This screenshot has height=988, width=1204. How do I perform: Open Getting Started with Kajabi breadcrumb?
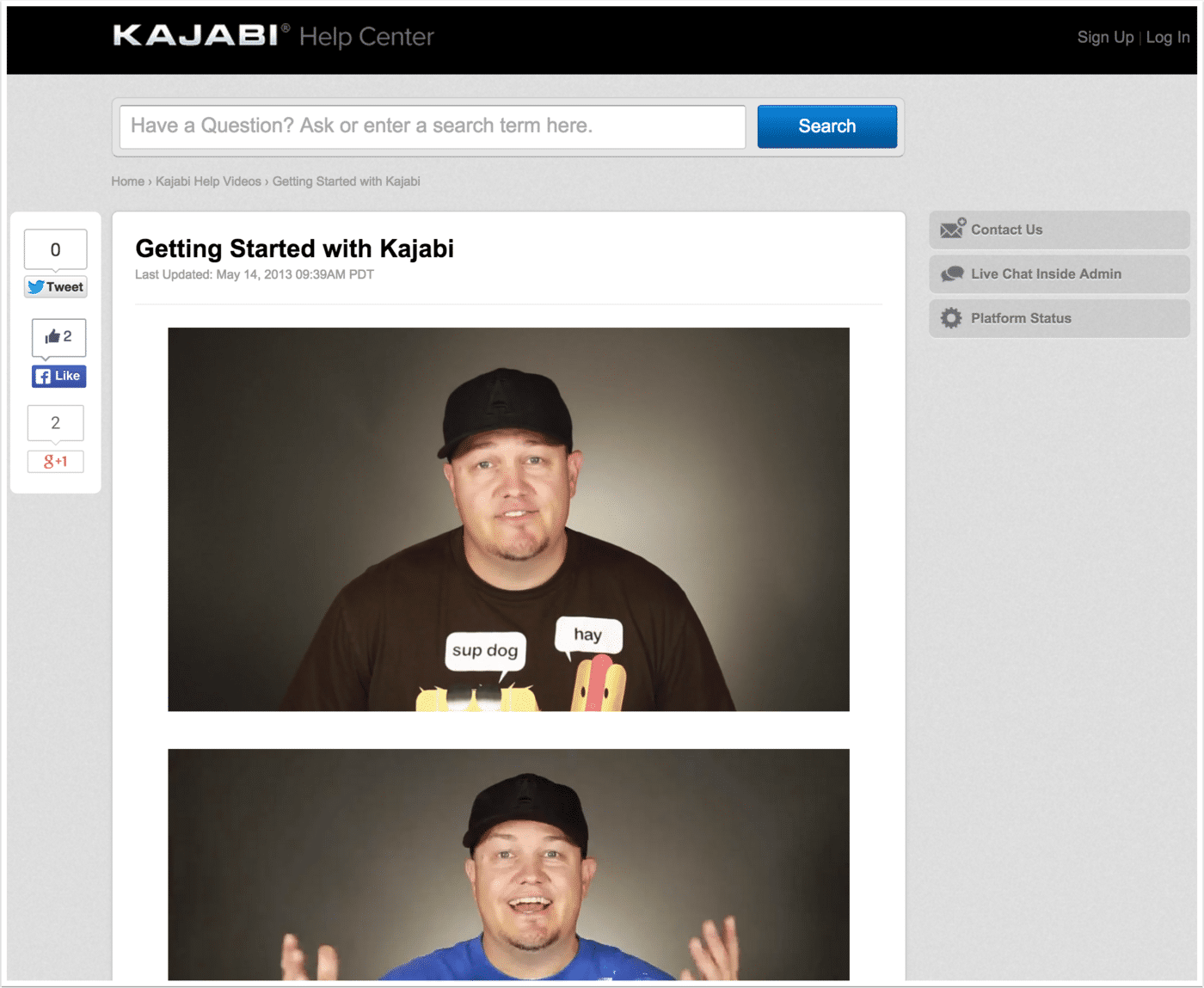click(x=346, y=181)
